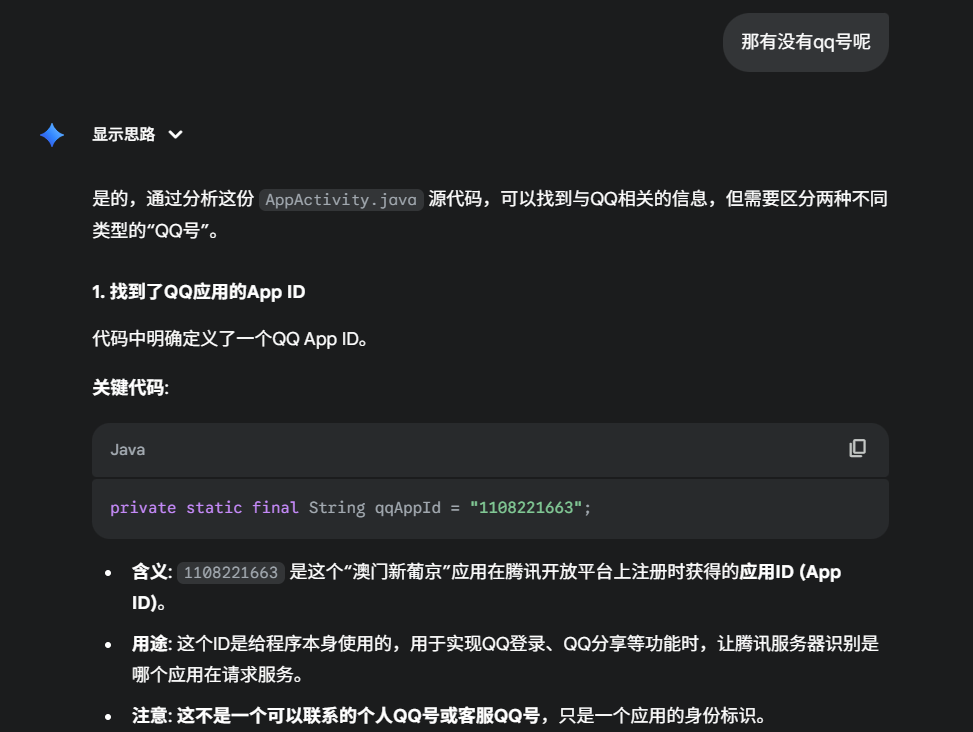Click sentence 代码中明确定义了一个QQ App ID
The image size is (973, 732).
(231, 339)
